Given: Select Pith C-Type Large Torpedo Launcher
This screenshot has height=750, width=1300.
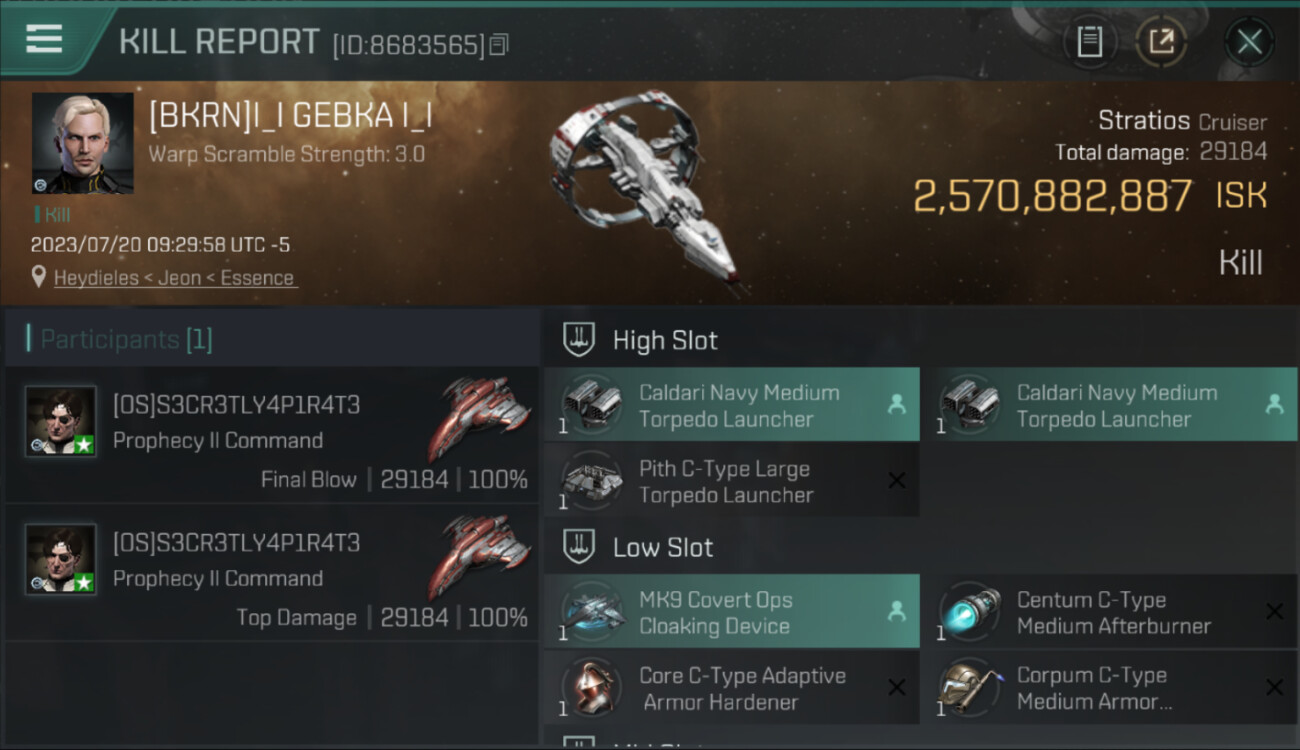Looking at the screenshot, I should [731, 481].
